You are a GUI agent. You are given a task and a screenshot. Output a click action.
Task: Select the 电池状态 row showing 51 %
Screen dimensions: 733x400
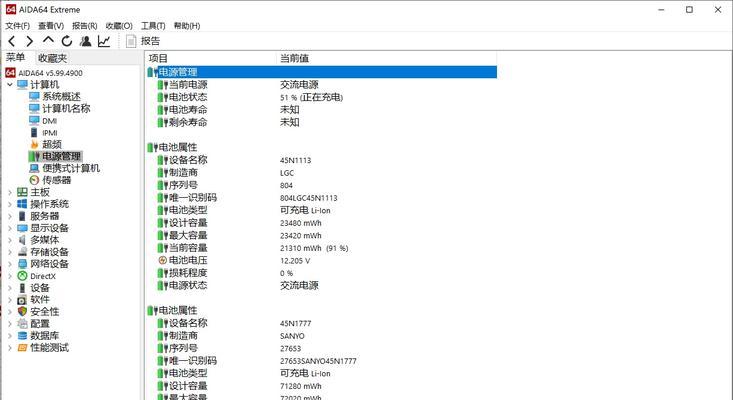click(x=321, y=97)
